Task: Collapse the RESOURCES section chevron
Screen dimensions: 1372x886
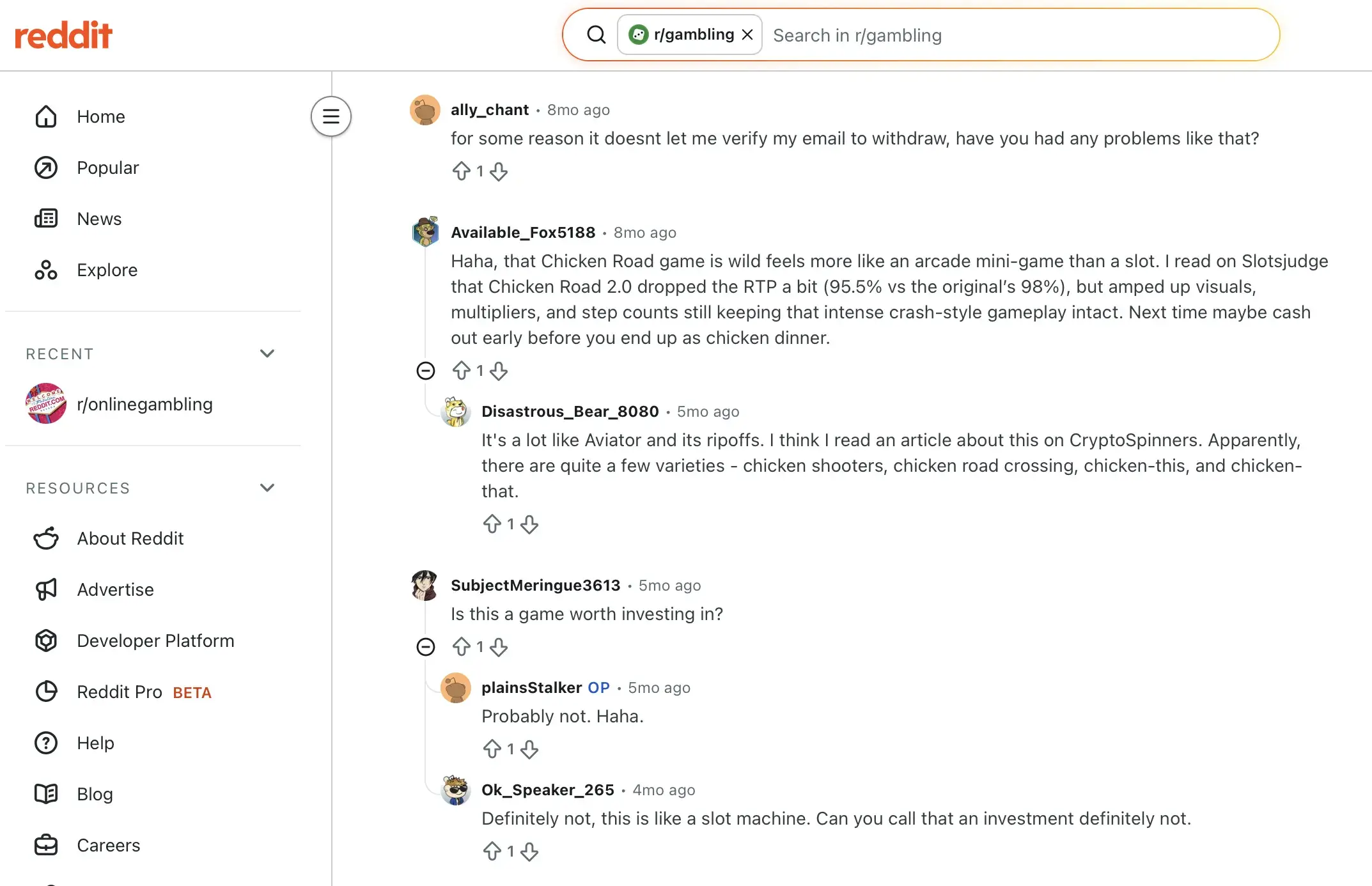Action: point(267,488)
